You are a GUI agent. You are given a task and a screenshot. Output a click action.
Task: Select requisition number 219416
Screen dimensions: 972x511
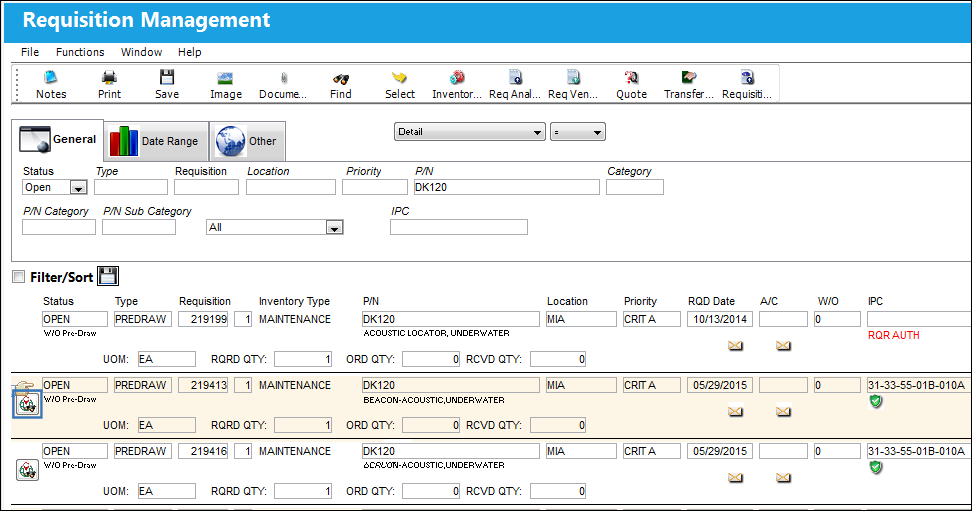tap(203, 451)
